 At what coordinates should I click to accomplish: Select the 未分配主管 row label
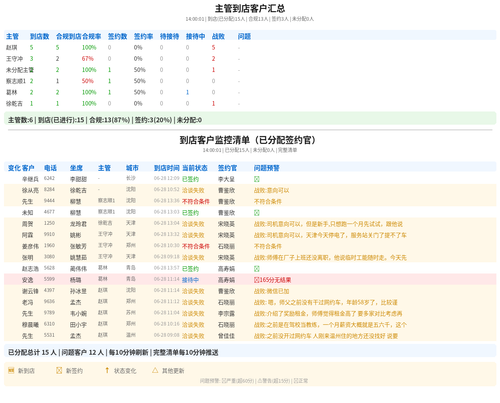(x=20, y=70)
